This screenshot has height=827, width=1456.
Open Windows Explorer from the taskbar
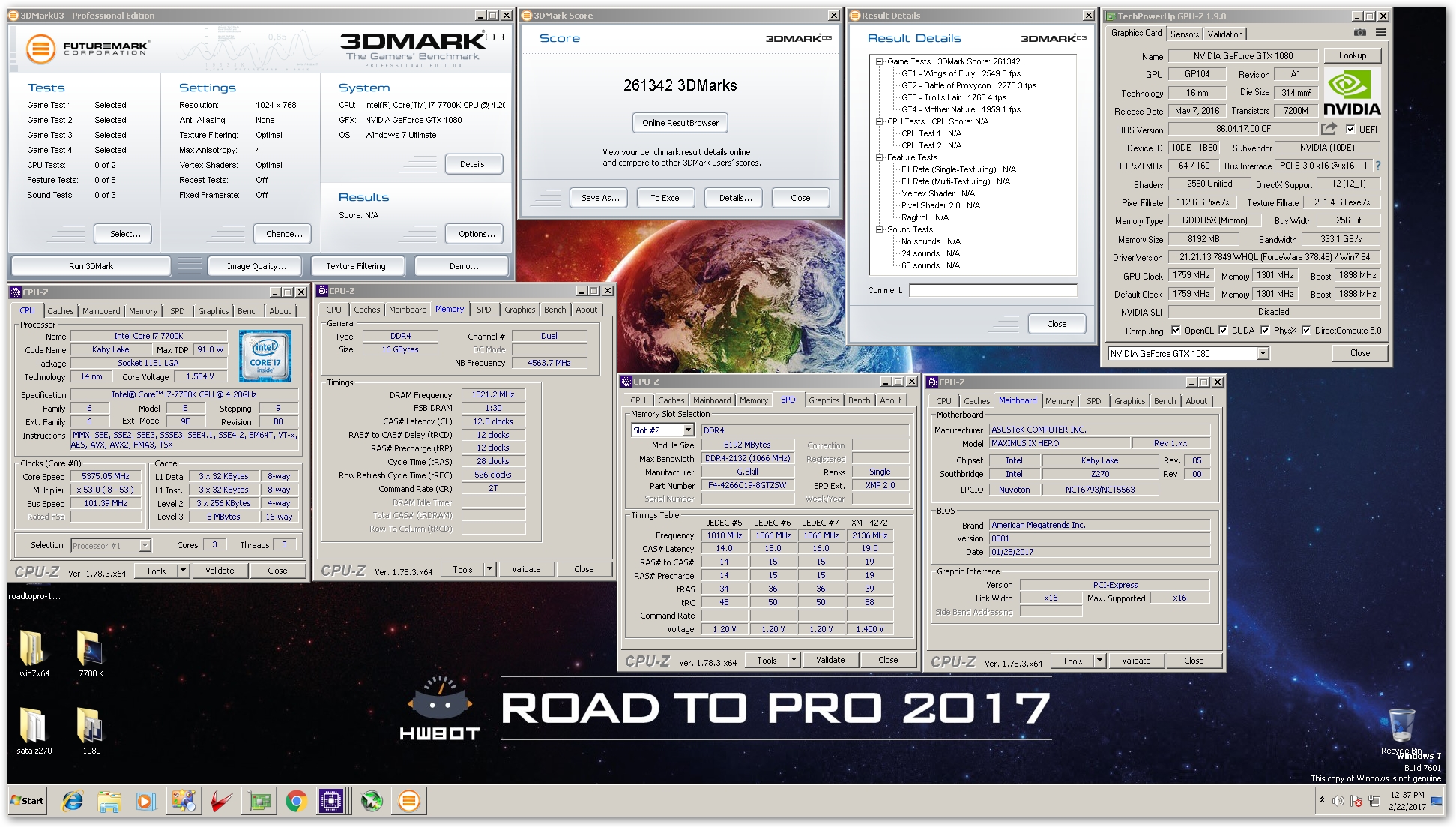click(x=109, y=802)
